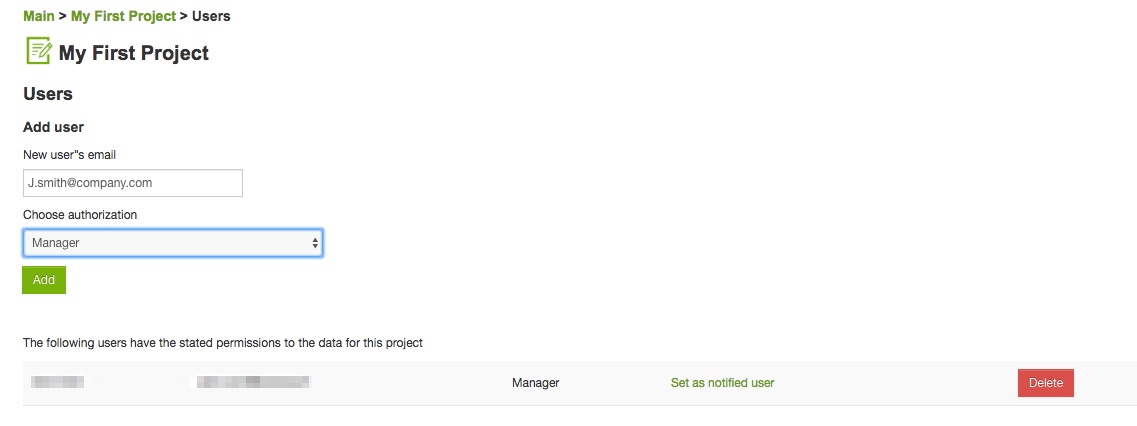The image size is (1137, 426).
Task: Click Set as notified user link
Action: (722, 382)
